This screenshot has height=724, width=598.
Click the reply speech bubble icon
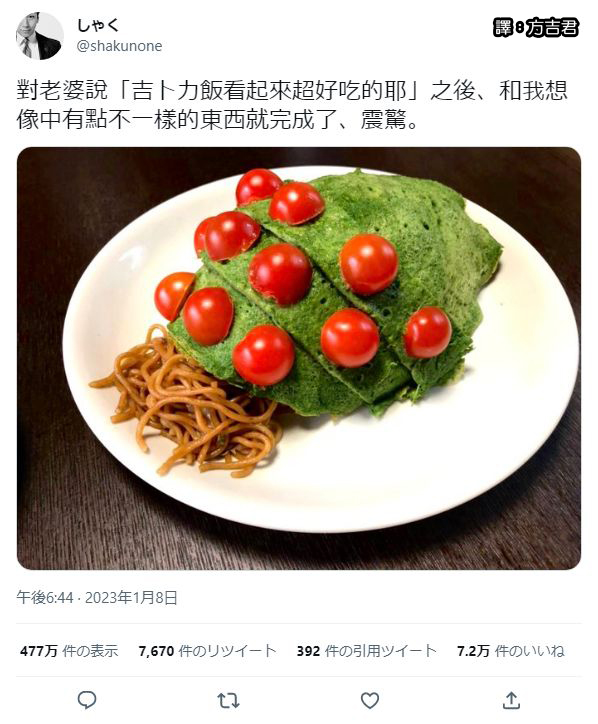point(86,700)
